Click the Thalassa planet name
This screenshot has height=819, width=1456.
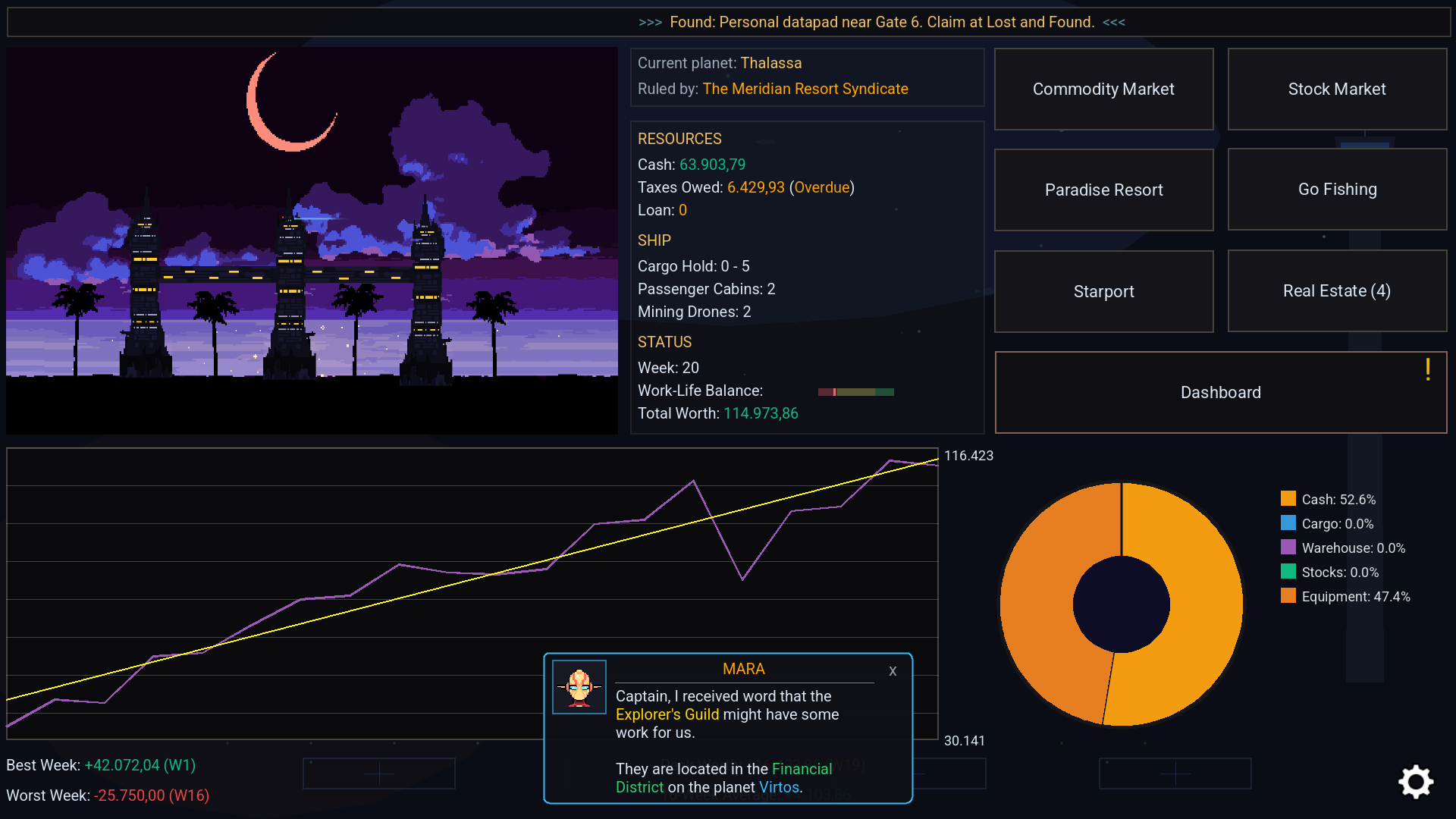(771, 63)
